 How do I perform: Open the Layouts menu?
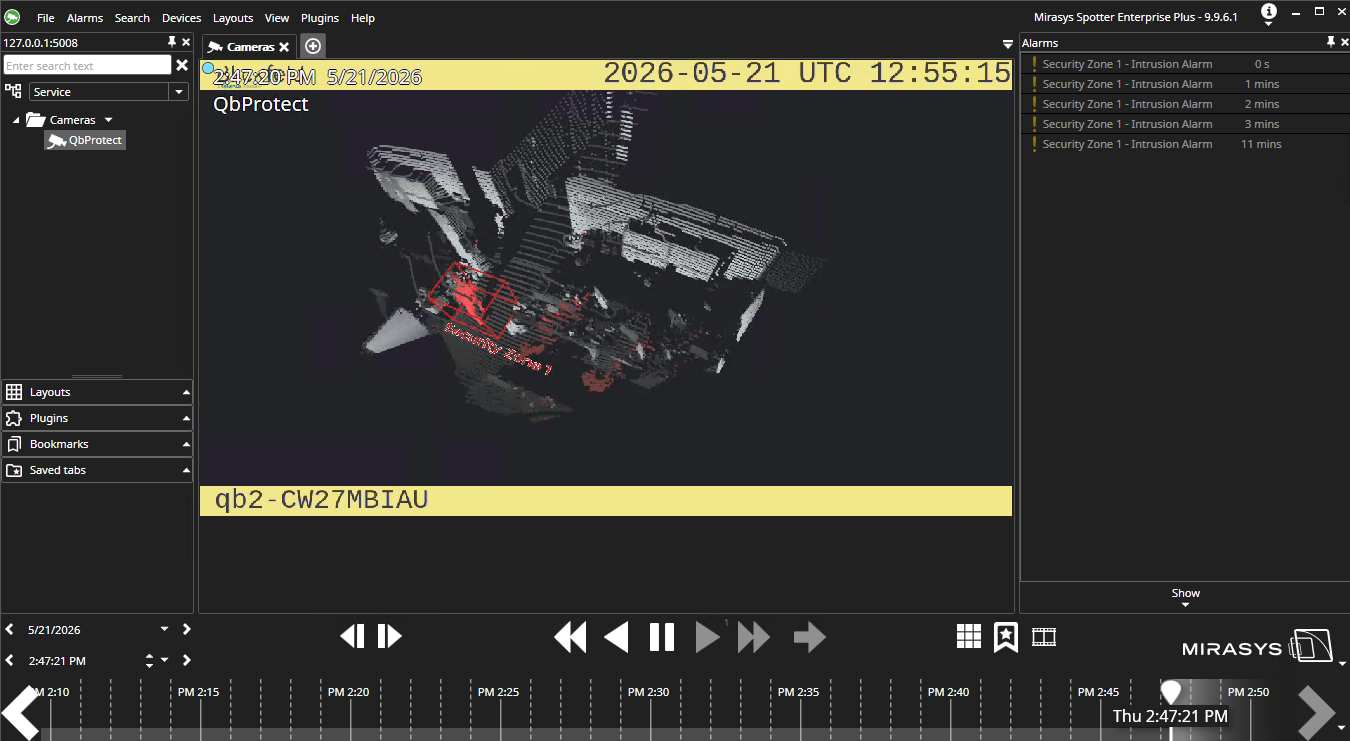click(233, 18)
